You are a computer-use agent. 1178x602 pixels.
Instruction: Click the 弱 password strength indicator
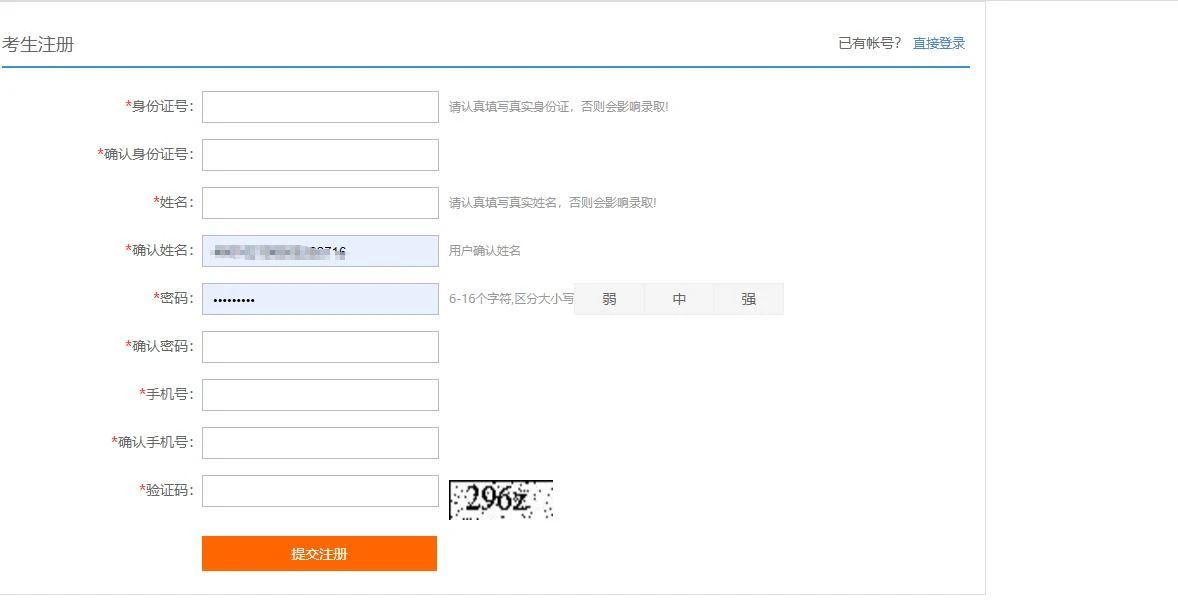(x=609, y=299)
